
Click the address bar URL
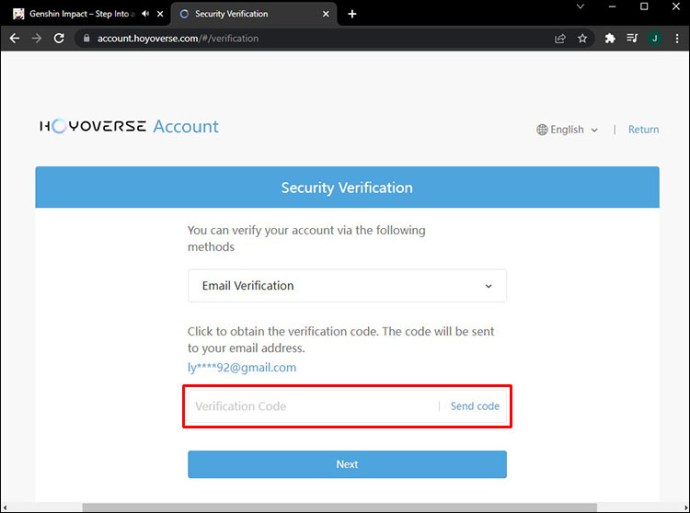[180, 38]
